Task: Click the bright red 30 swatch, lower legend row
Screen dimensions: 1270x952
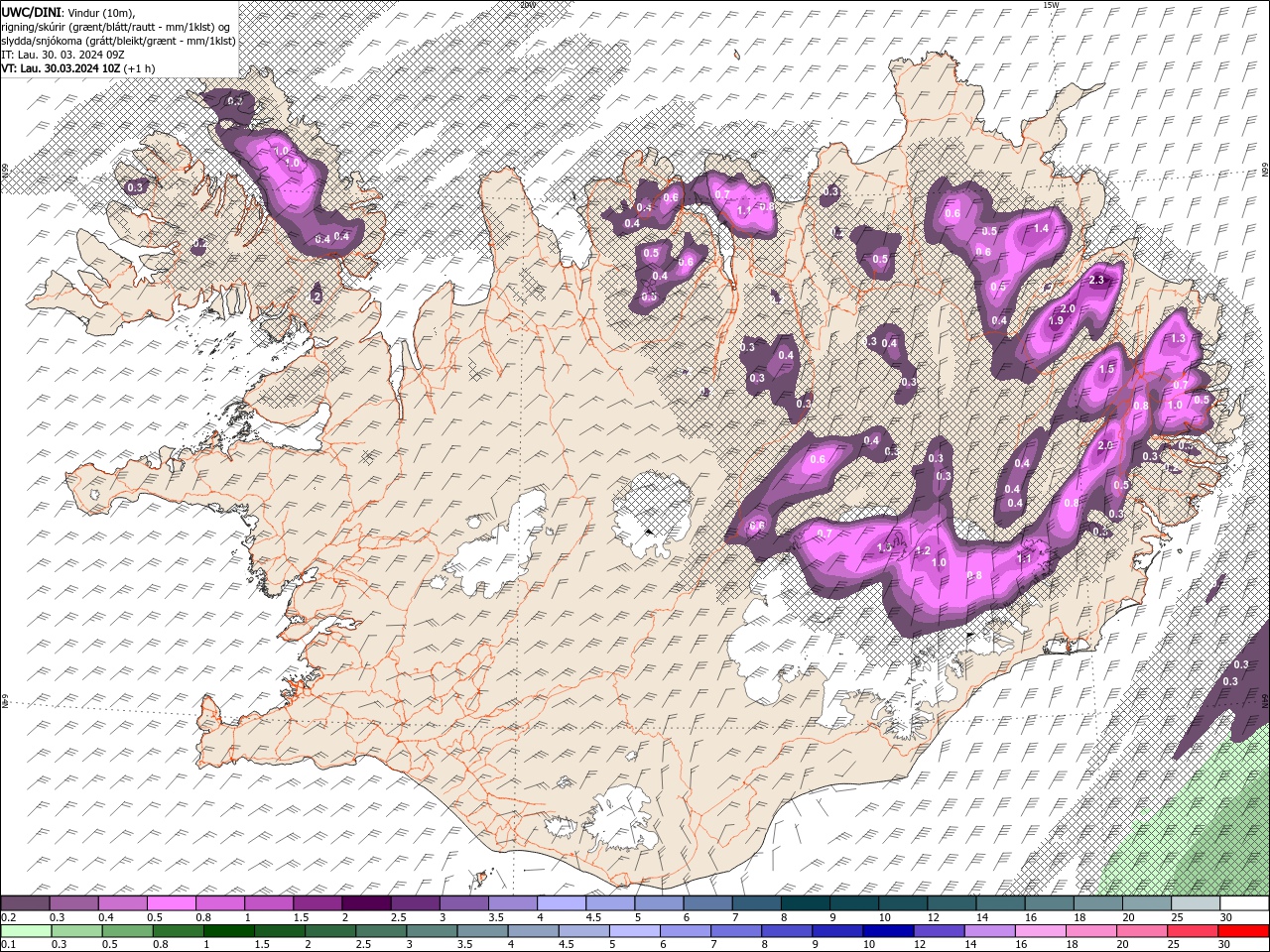Action: coord(1244,931)
